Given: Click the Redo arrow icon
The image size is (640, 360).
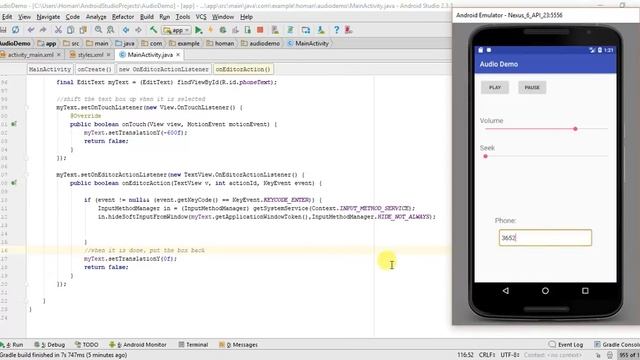Looking at the screenshot, I should point(43,30).
